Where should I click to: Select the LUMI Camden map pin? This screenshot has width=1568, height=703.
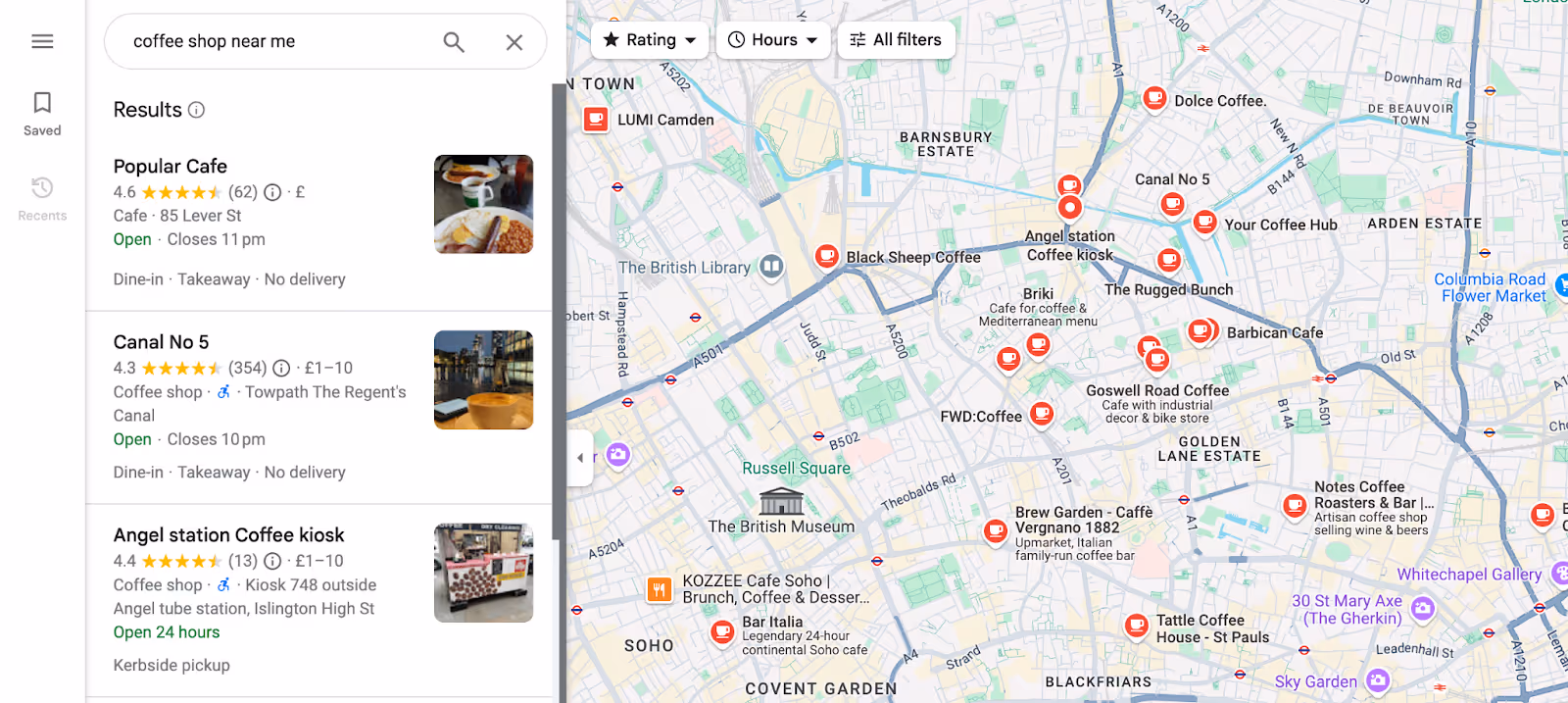pos(596,120)
